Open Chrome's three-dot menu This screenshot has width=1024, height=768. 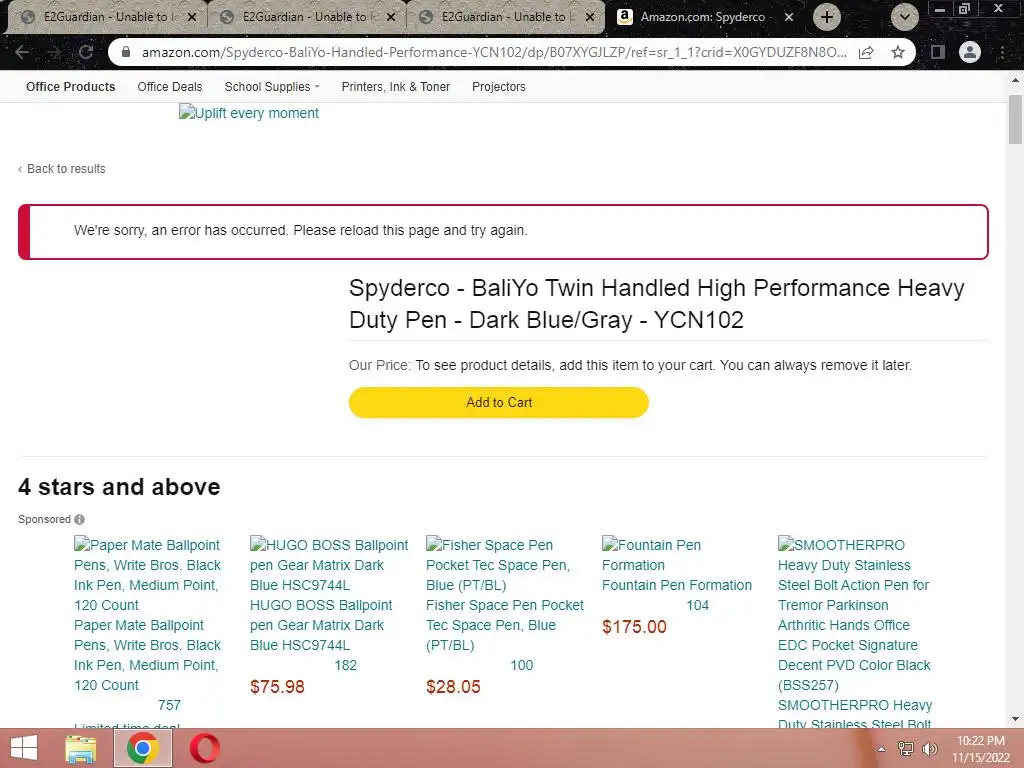pyautogui.click(x=1002, y=52)
